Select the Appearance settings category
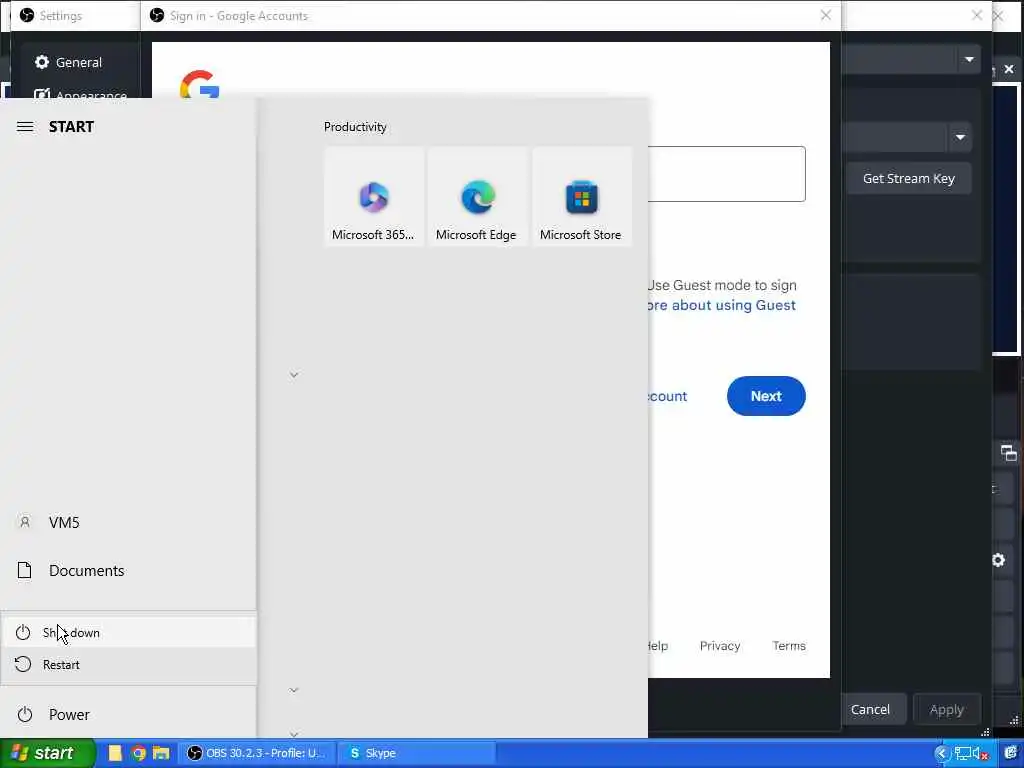1024x768 pixels. 80,95
